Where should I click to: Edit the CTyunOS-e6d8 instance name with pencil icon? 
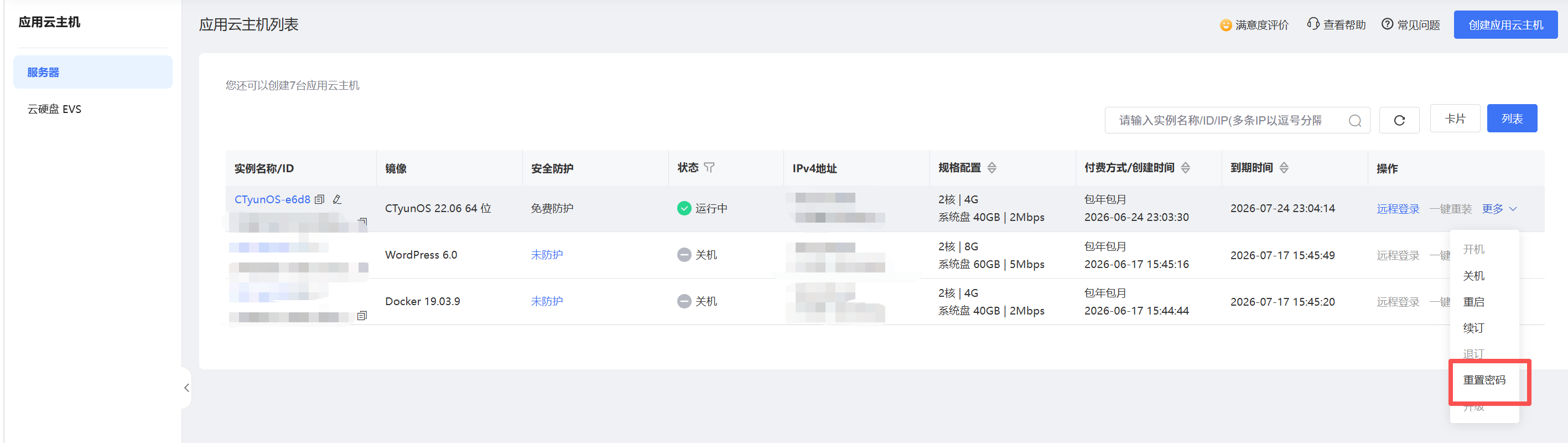(337, 199)
